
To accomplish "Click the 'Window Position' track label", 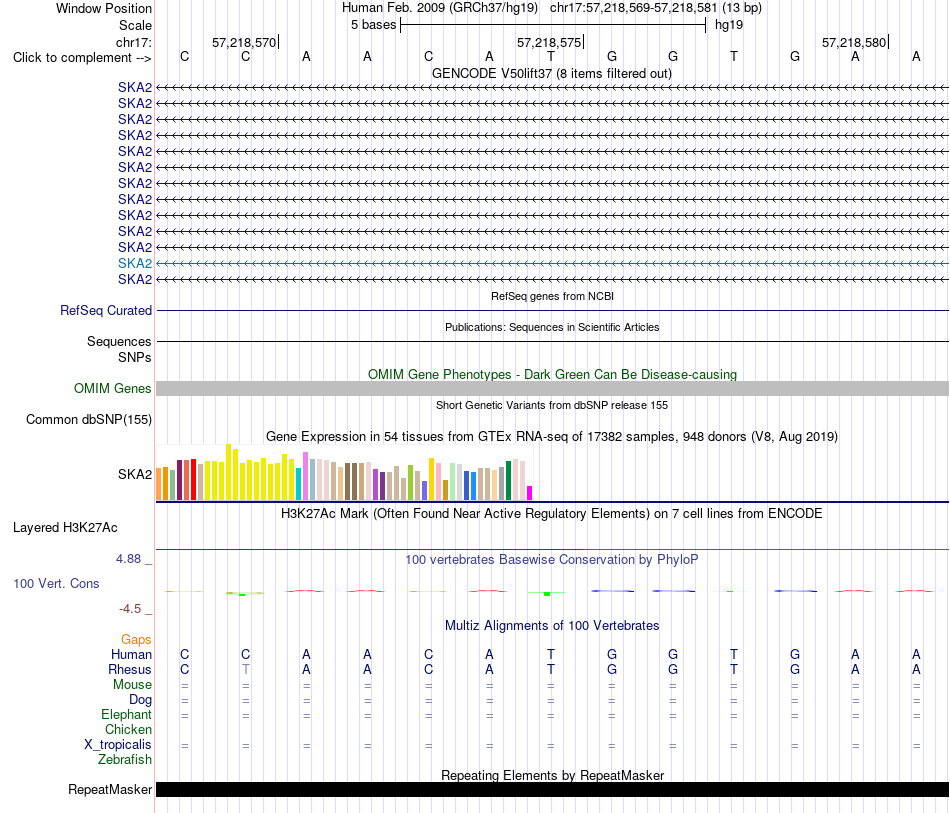I will tap(104, 8).
